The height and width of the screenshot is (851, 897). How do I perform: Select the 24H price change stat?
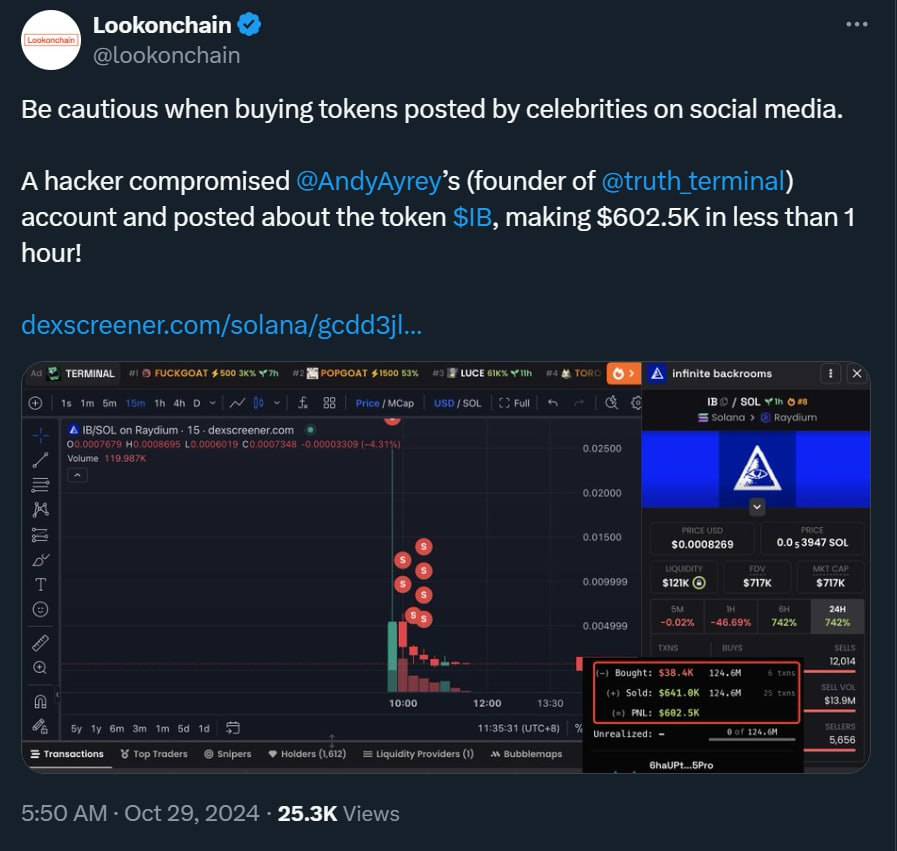click(837, 615)
